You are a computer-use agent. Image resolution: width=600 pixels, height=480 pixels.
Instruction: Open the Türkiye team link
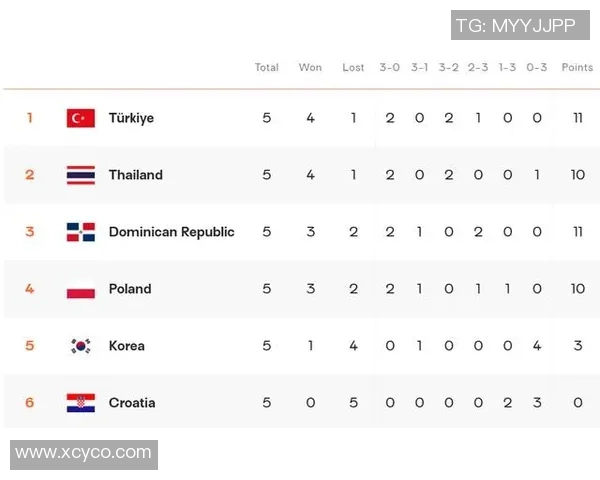(x=131, y=118)
